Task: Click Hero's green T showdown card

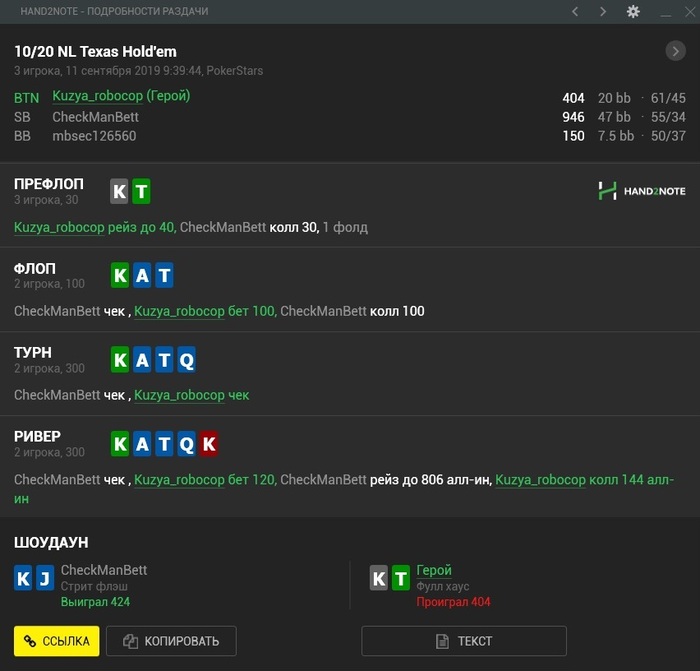Action: pyautogui.click(x=401, y=578)
